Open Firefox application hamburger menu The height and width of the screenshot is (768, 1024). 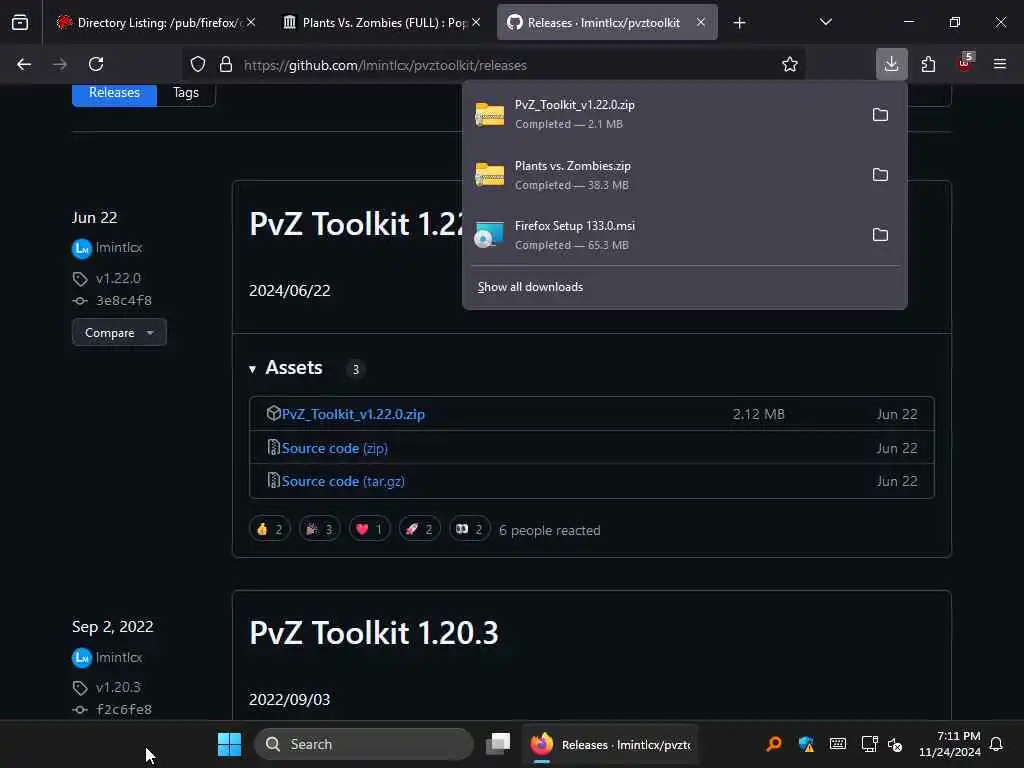click(x=1000, y=64)
